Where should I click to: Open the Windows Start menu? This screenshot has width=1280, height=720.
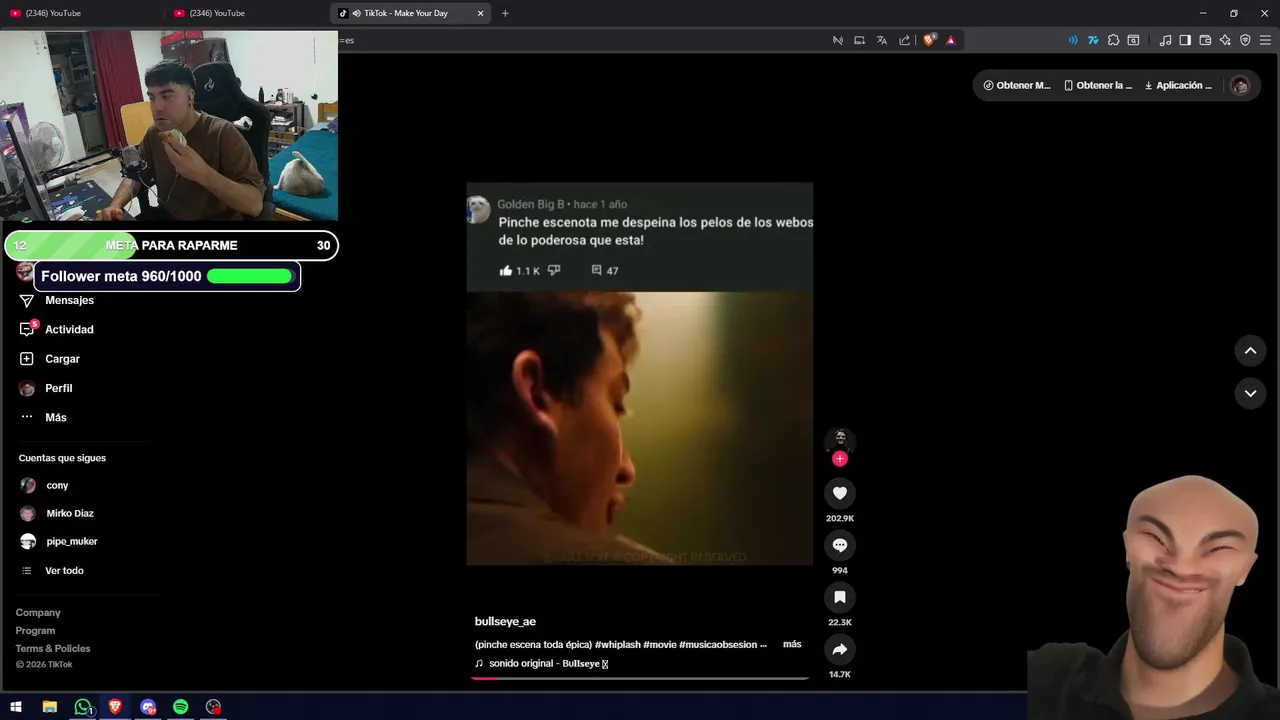[16, 707]
